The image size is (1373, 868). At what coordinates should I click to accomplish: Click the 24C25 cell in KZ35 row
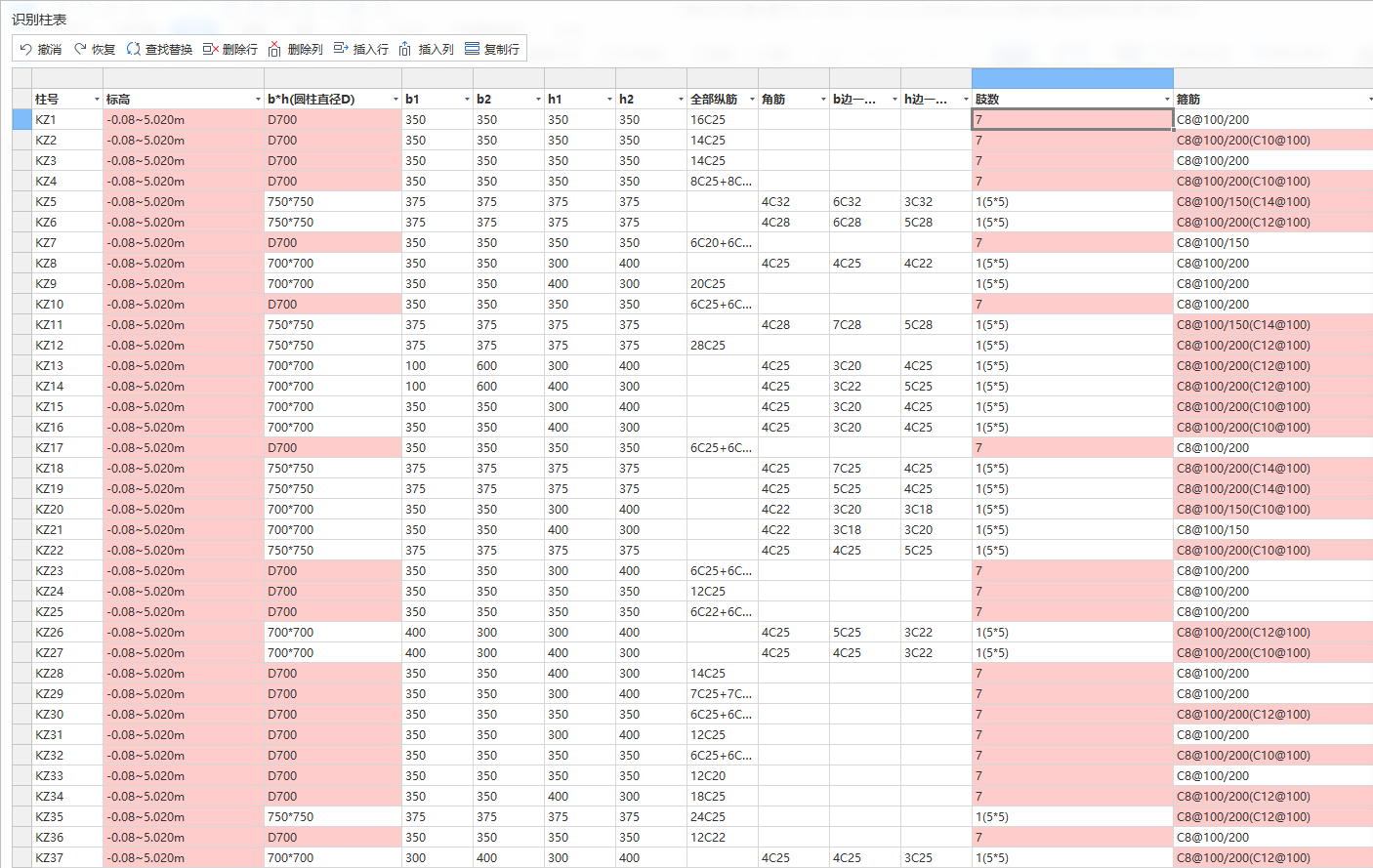723,817
